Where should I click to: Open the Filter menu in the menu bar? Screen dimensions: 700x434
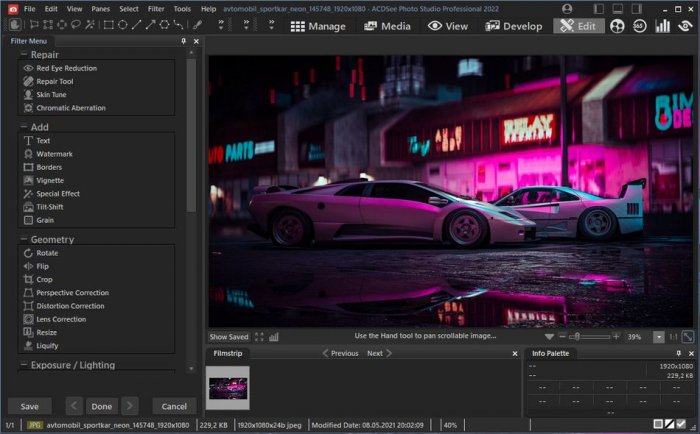156,8
